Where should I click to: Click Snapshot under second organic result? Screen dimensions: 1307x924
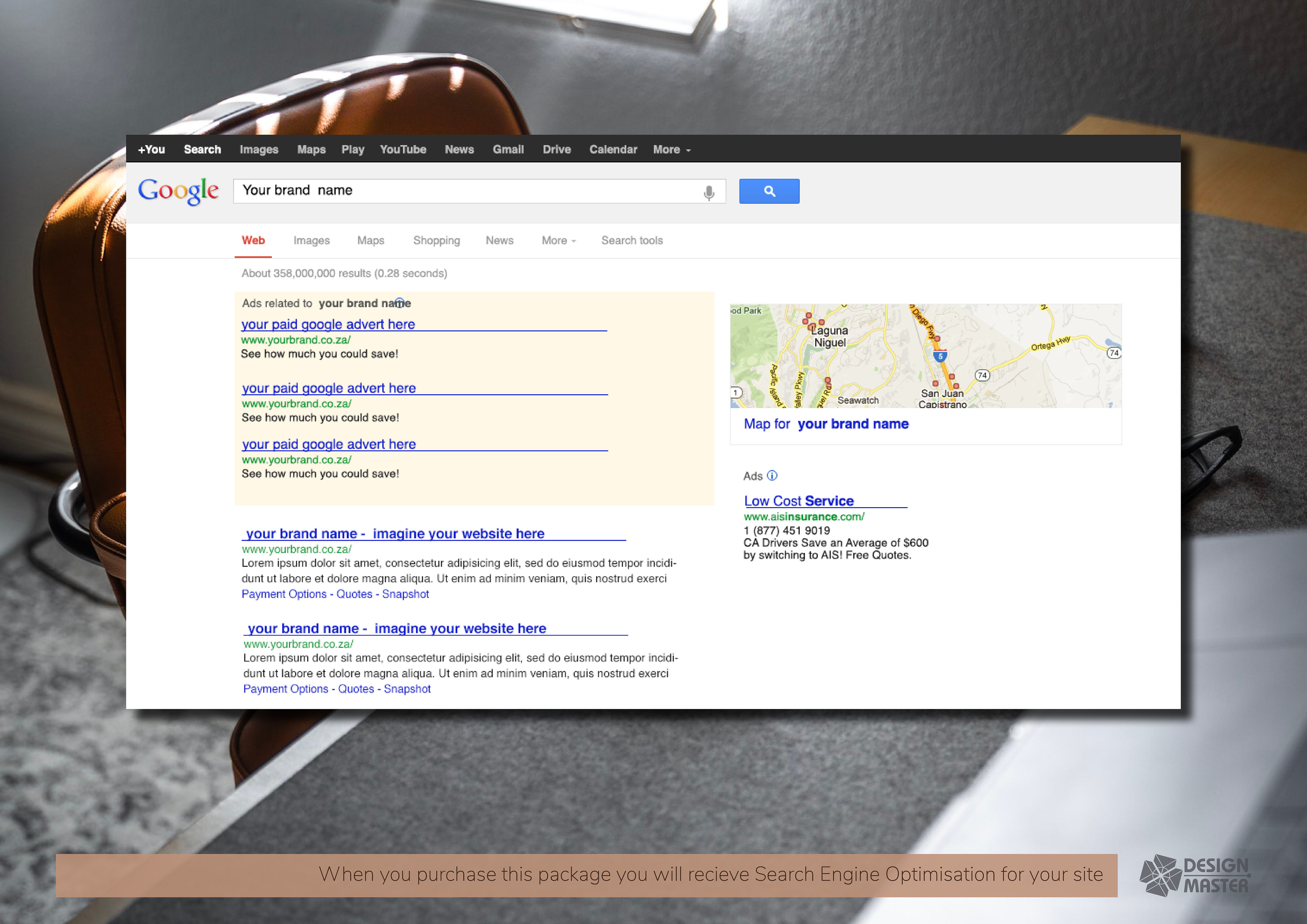[407, 689]
